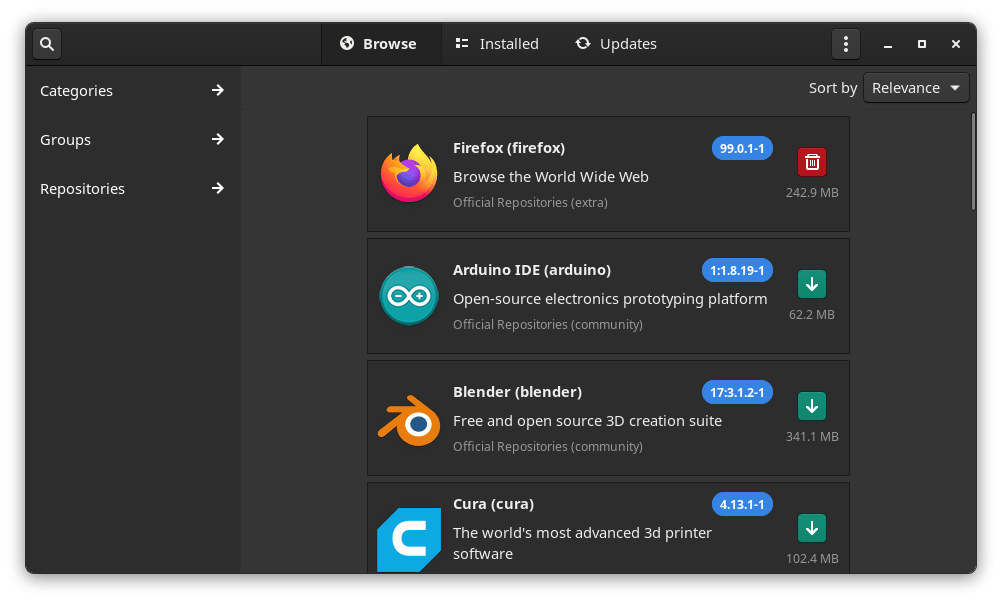Switch to the Installed tab
This screenshot has width=1002, height=602.
point(497,44)
